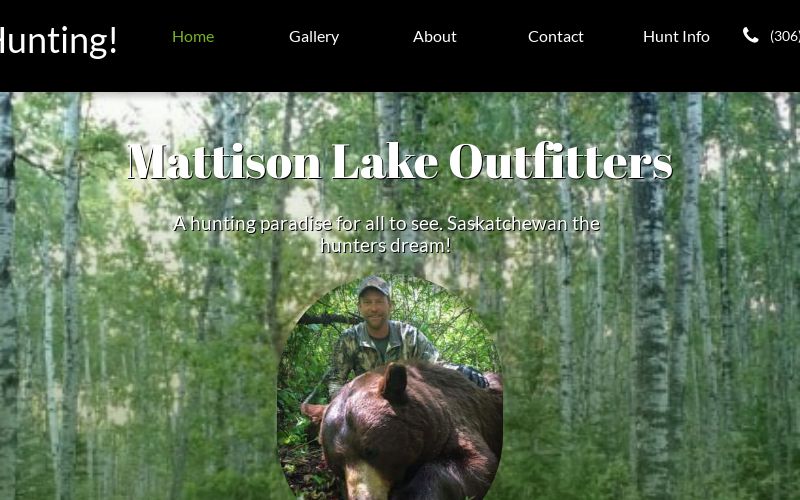Click the word 'Outfitters' in the heading
800x500 pixels.
[x=561, y=161]
